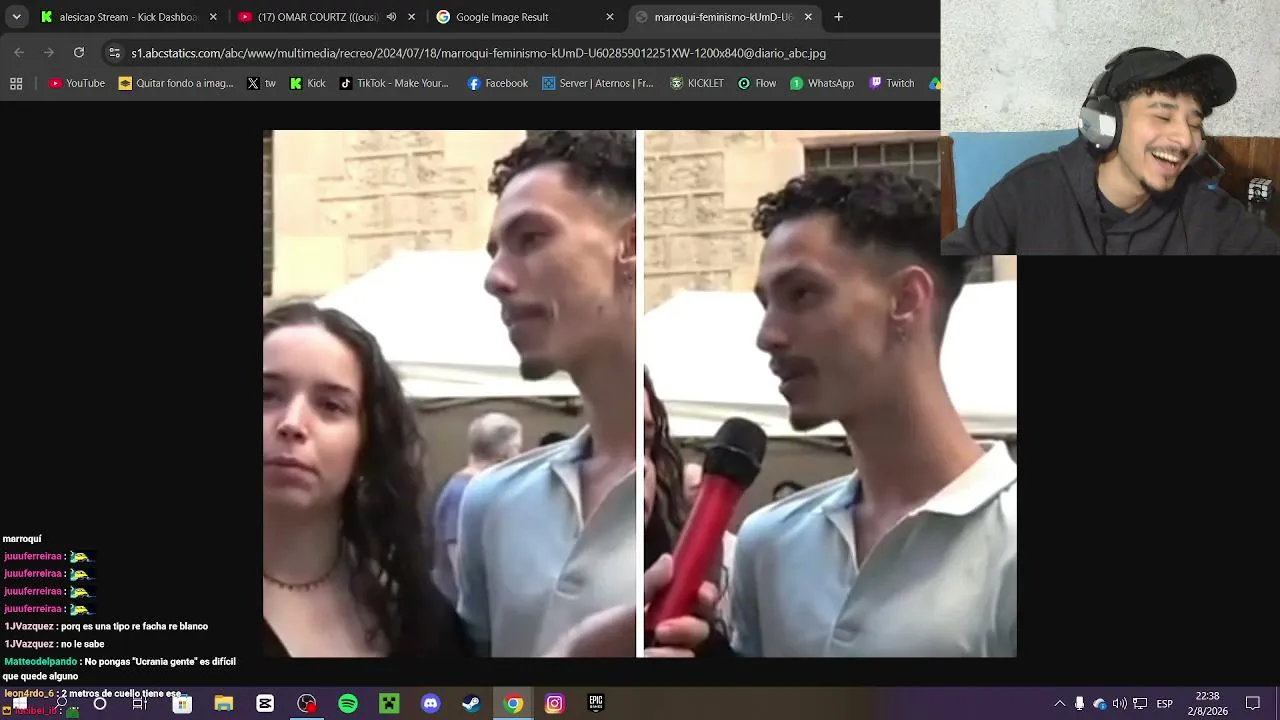Open CapCut from the taskbar
Viewport: 1280px width, 720px height.
click(265, 704)
